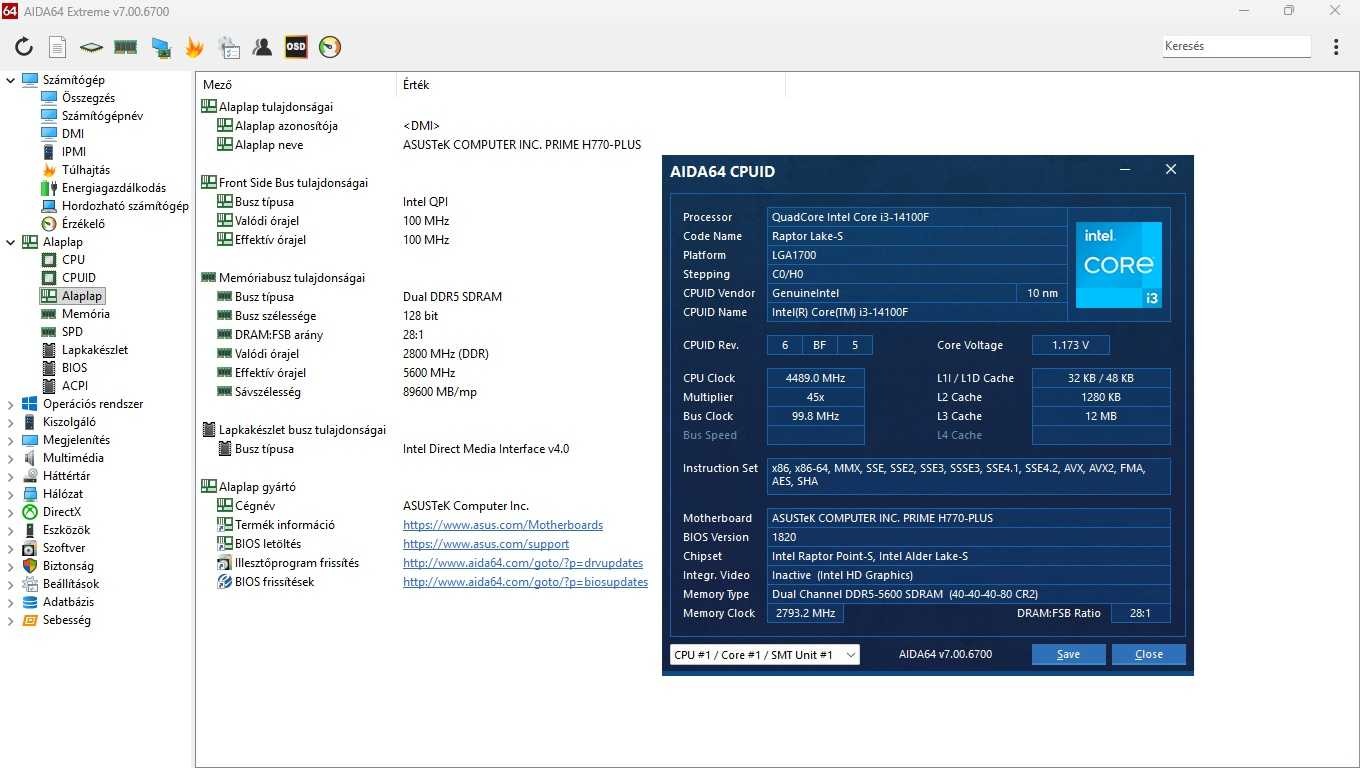Open asus.com Motherboards link
Screen dimensions: 1360x768
pyautogui.click(x=503, y=525)
